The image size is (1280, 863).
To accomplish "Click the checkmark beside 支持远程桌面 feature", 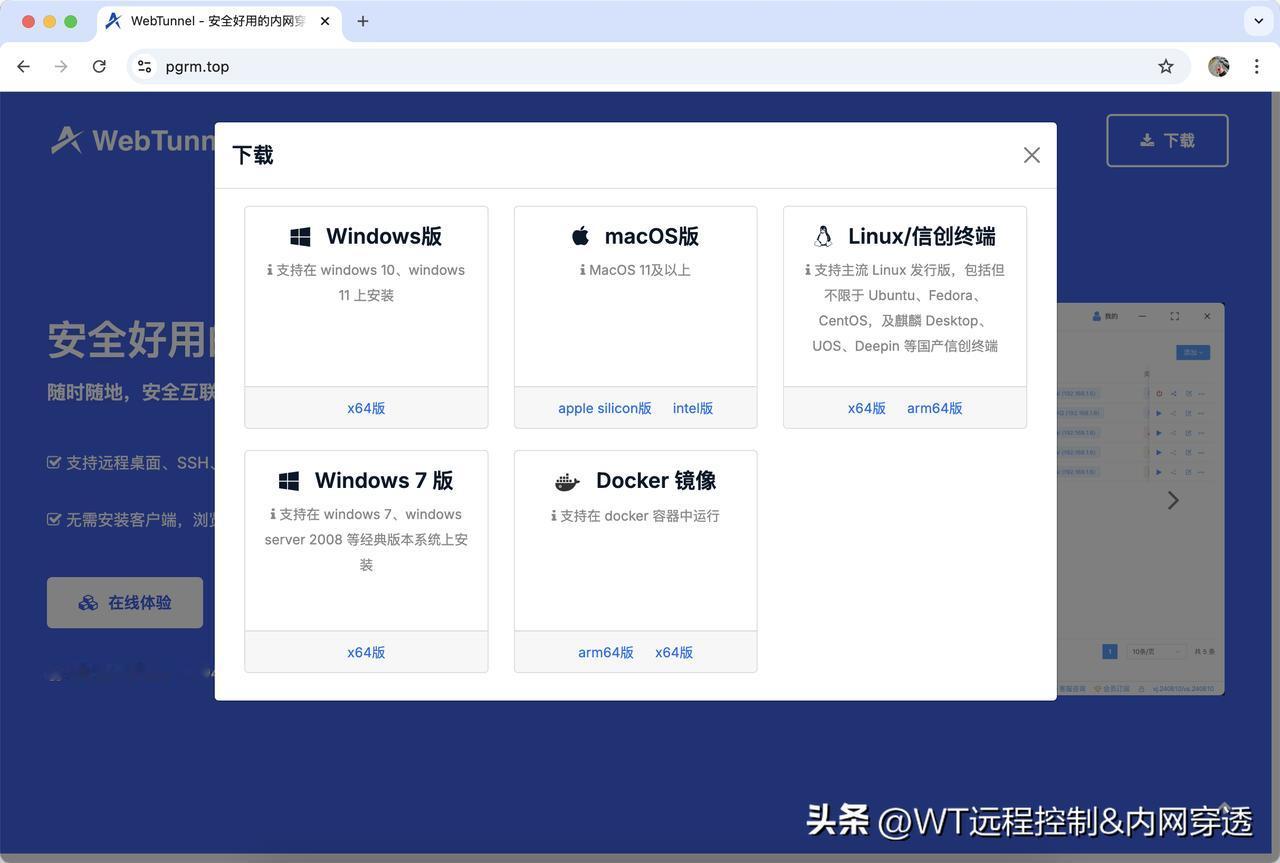I will [54, 462].
